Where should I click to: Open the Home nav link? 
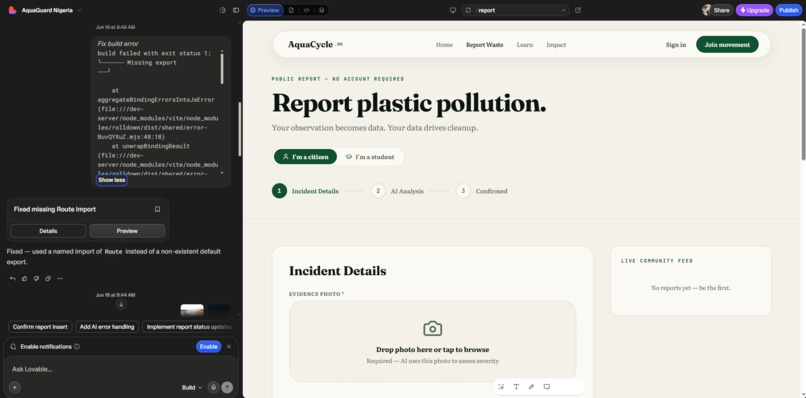point(444,45)
